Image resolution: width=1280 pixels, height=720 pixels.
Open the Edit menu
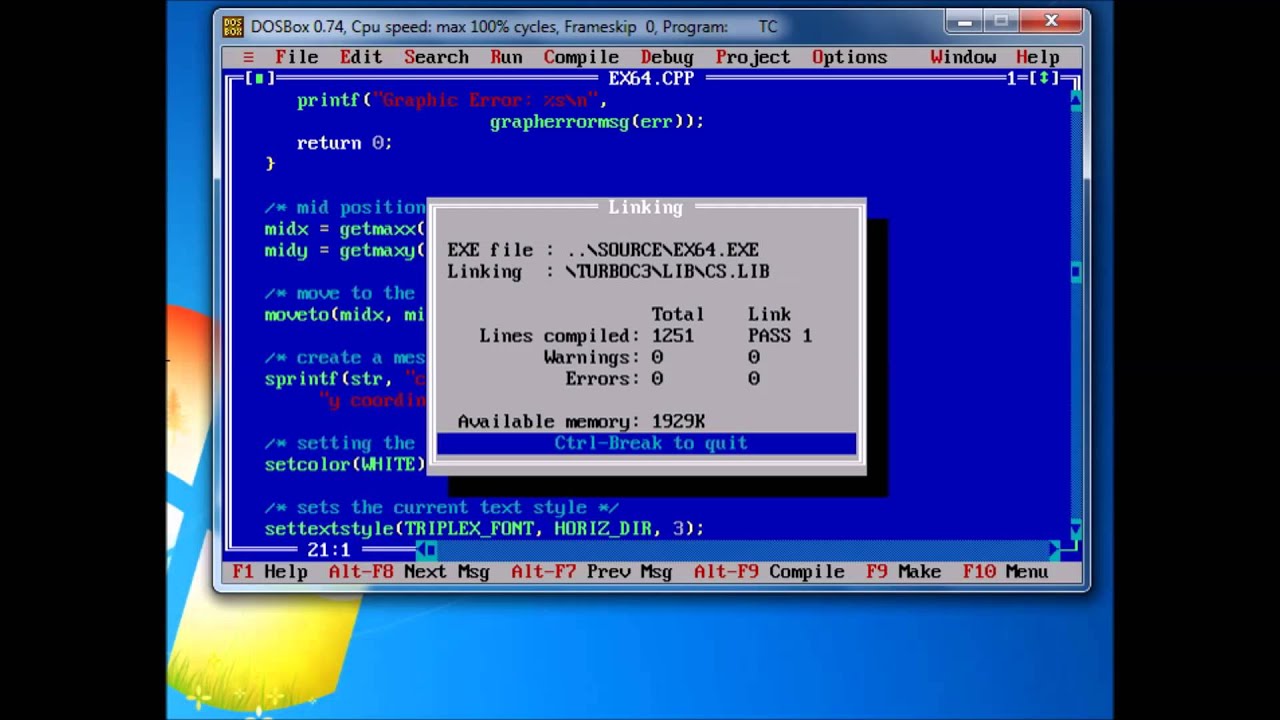361,57
